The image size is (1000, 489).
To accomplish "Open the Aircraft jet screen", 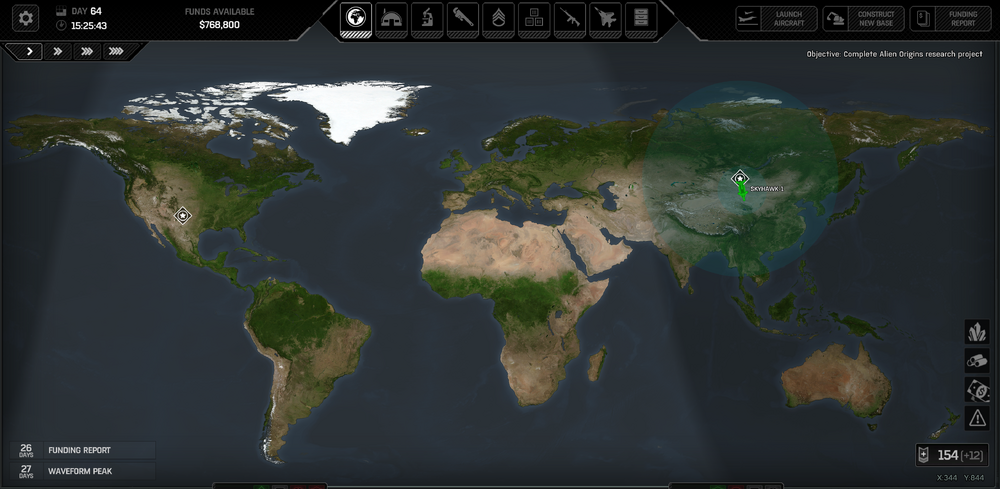I will 606,17.
